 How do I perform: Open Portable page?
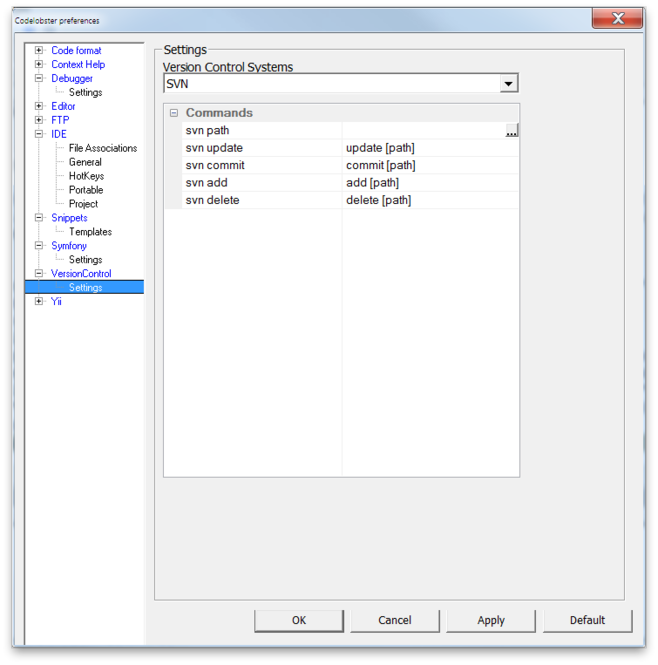point(86,190)
